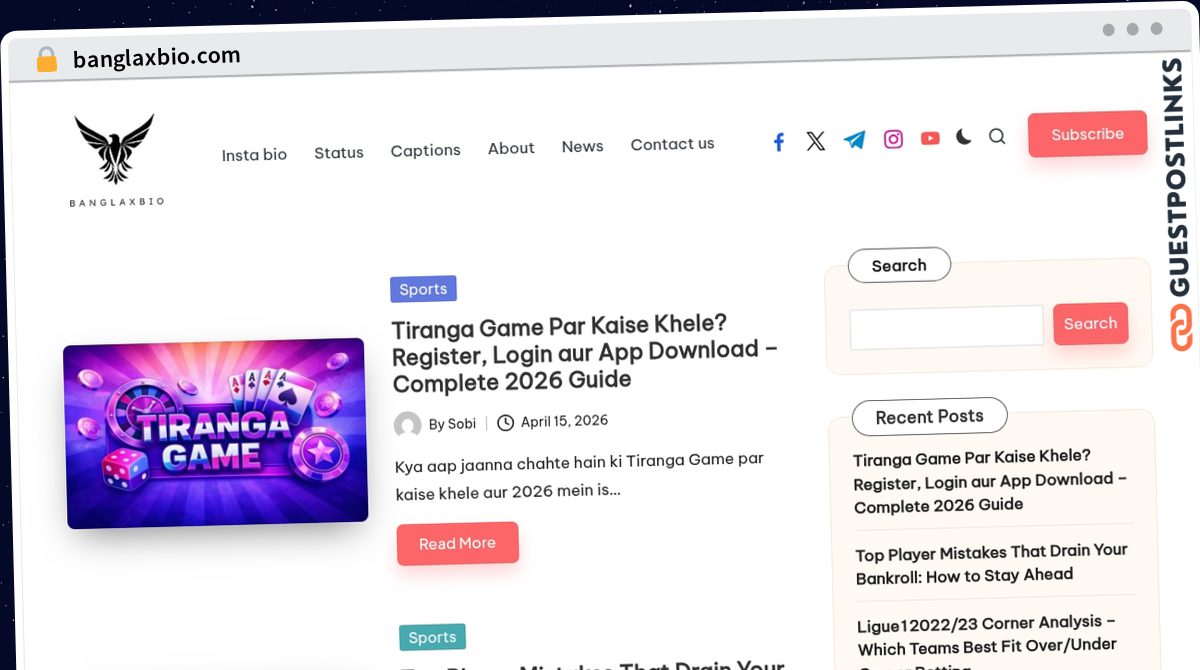This screenshot has height=670, width=1200.
Task: Click Read More for Tiranga Game post
Action: tap(457, 543)
